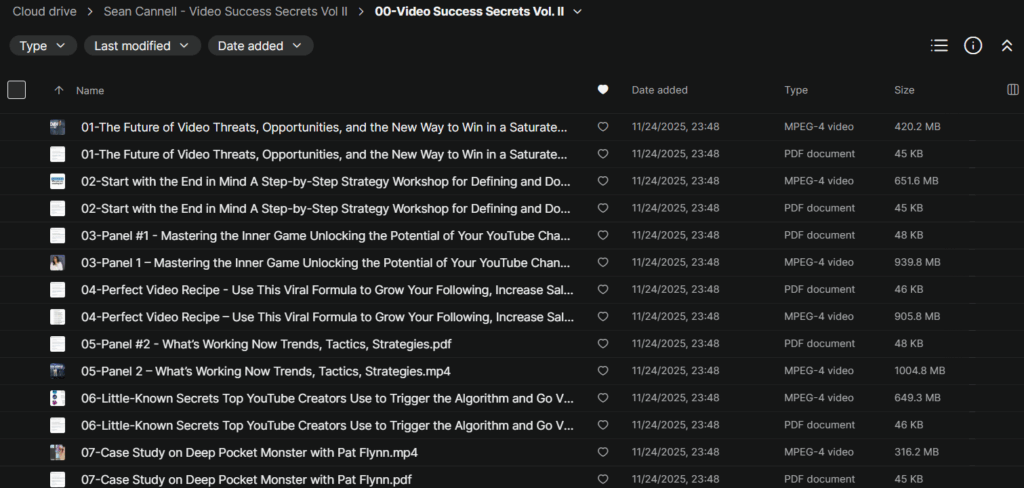Select 04-Perfect Video Recipe – MPEG-4 file name
The height and width of the screenshot is (488, 1024).
pyautogui.click(x=327, y=317)
